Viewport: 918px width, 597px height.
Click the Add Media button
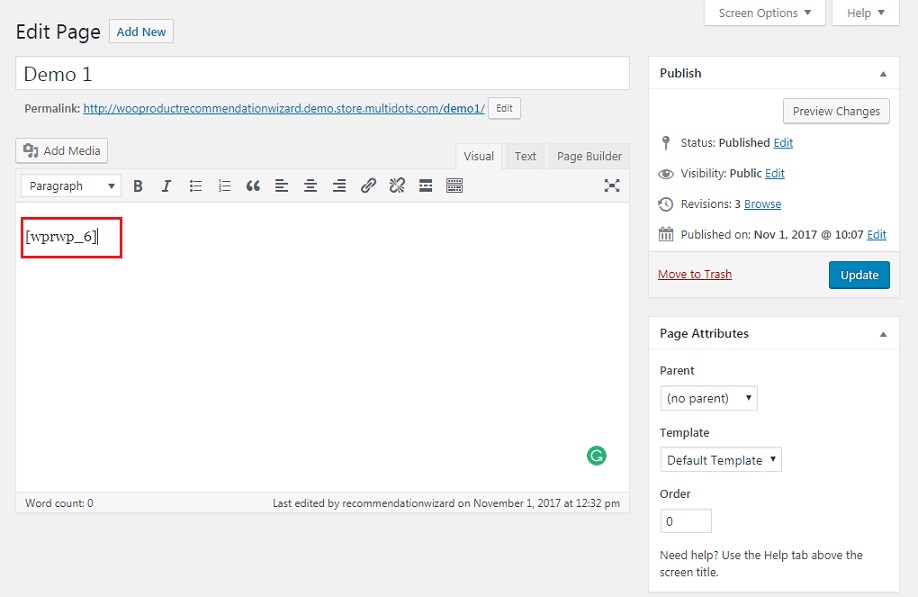tap(61, 150)
